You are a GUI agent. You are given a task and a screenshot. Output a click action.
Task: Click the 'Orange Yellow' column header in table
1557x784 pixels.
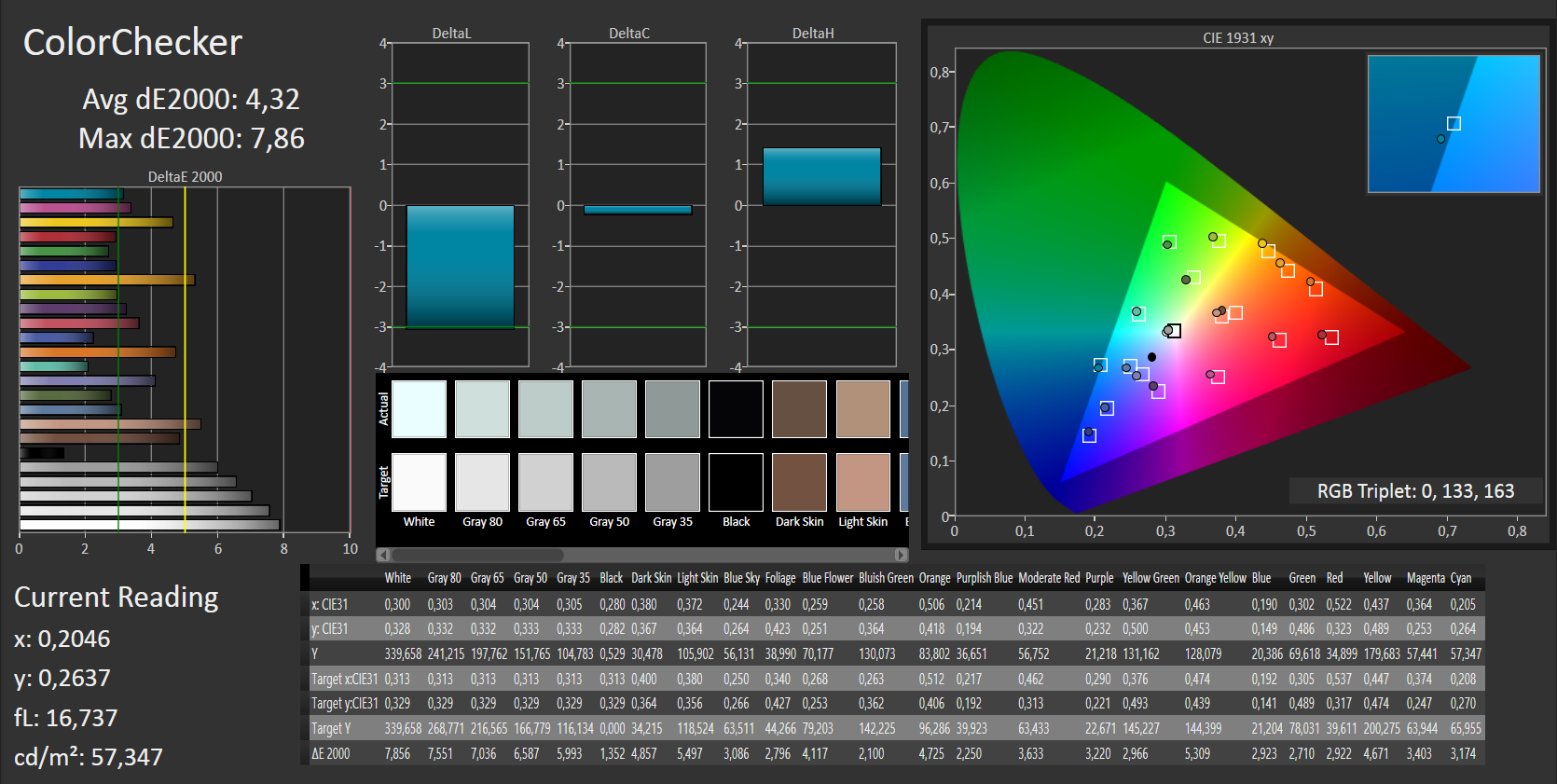point(1216,578)
